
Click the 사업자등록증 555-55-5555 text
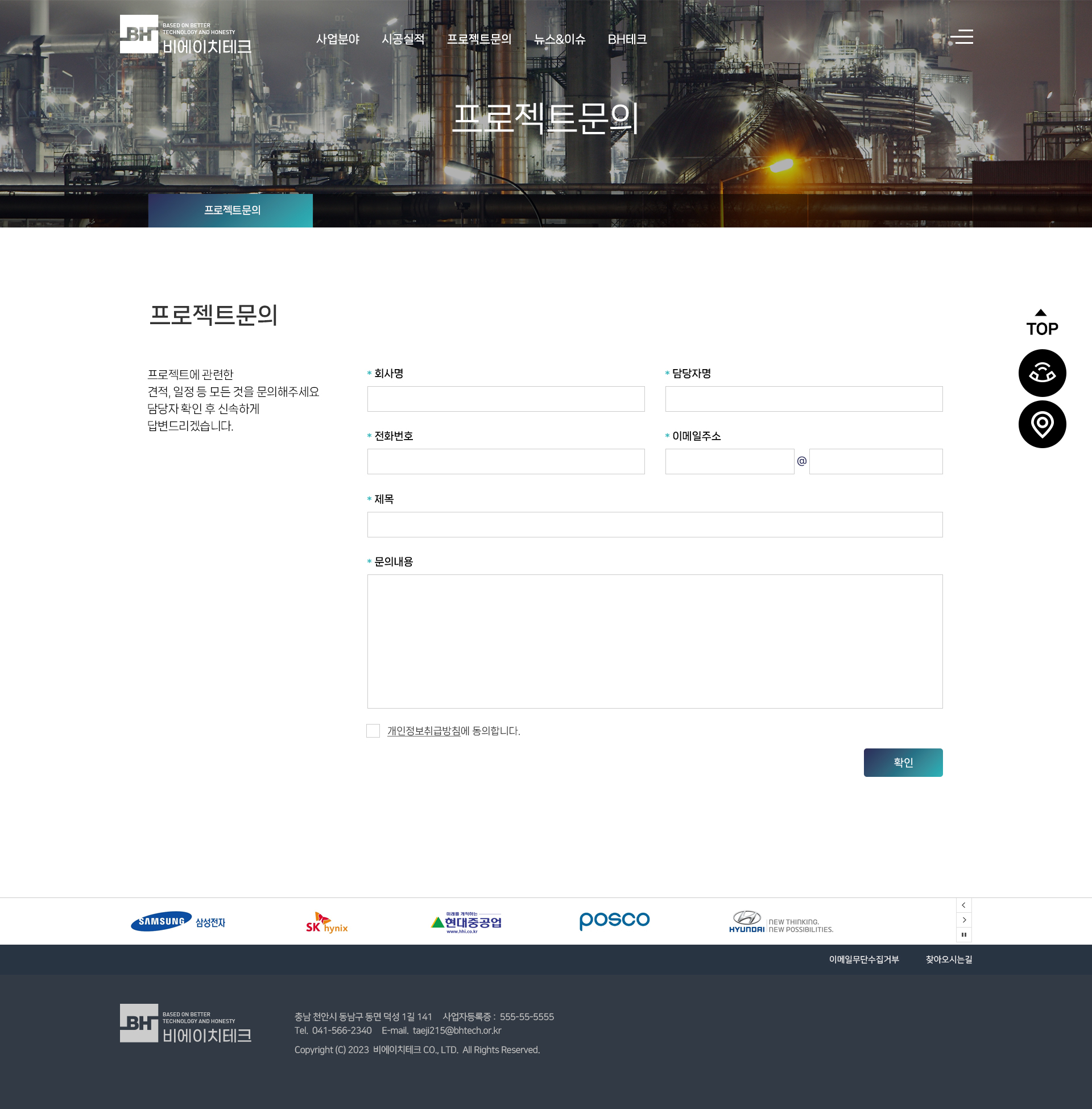coord(498,1017)
